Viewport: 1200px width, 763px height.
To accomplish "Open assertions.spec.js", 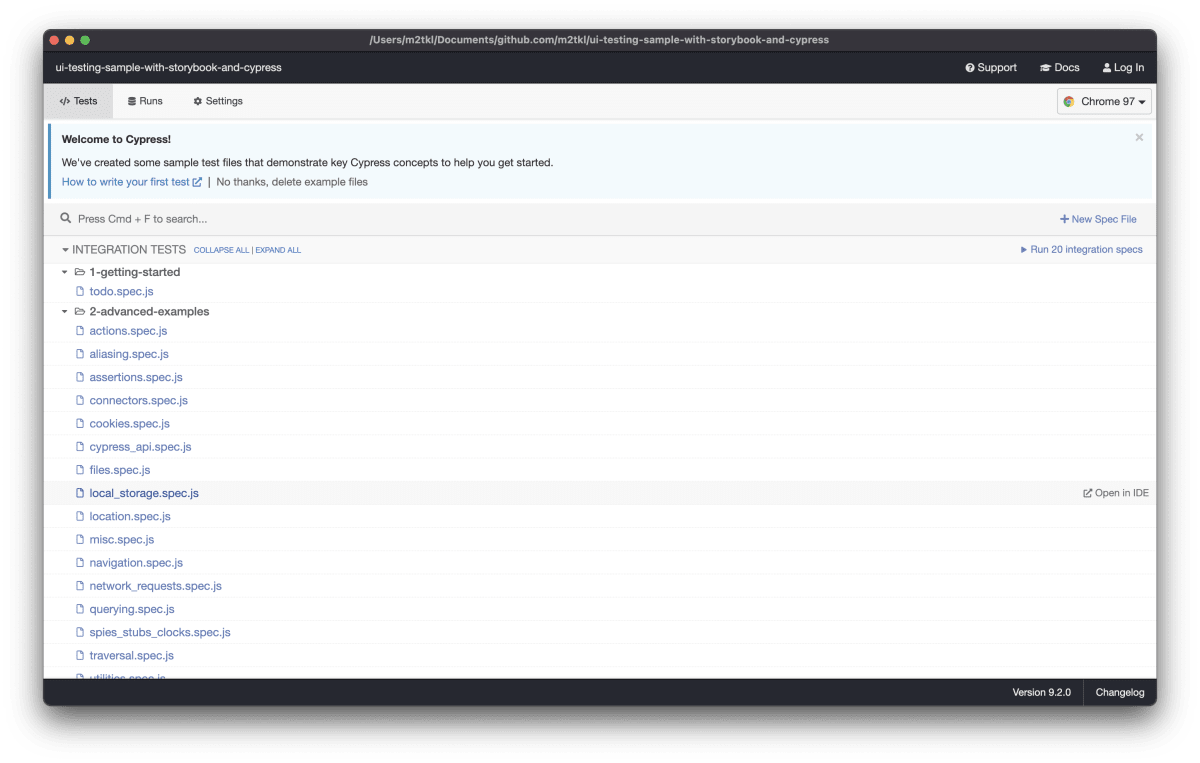I will point(136,377).
